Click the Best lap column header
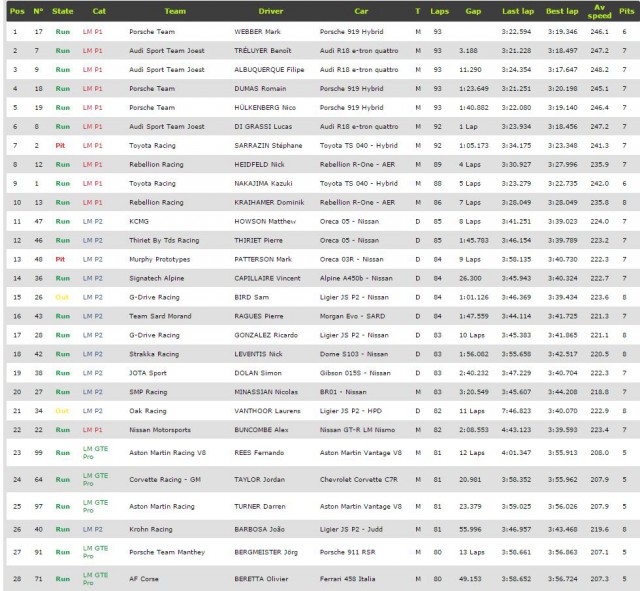The width and height of the screenshot is (640, 591). pyautogui.click(x=562, y=11)
